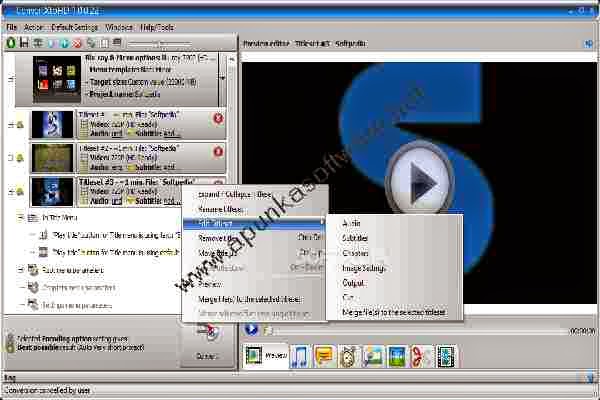600x400 pixels.
Task: Click the save project floppy icon
Action: [x=24, y=42]
